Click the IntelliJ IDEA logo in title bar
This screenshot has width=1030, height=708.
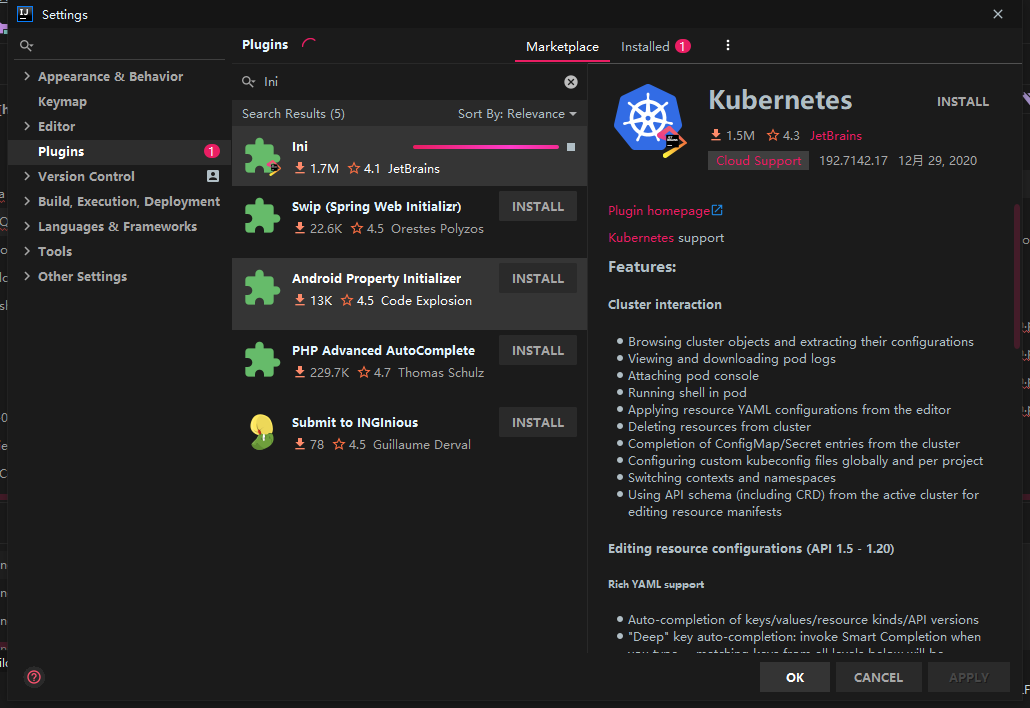coord(24,14)
